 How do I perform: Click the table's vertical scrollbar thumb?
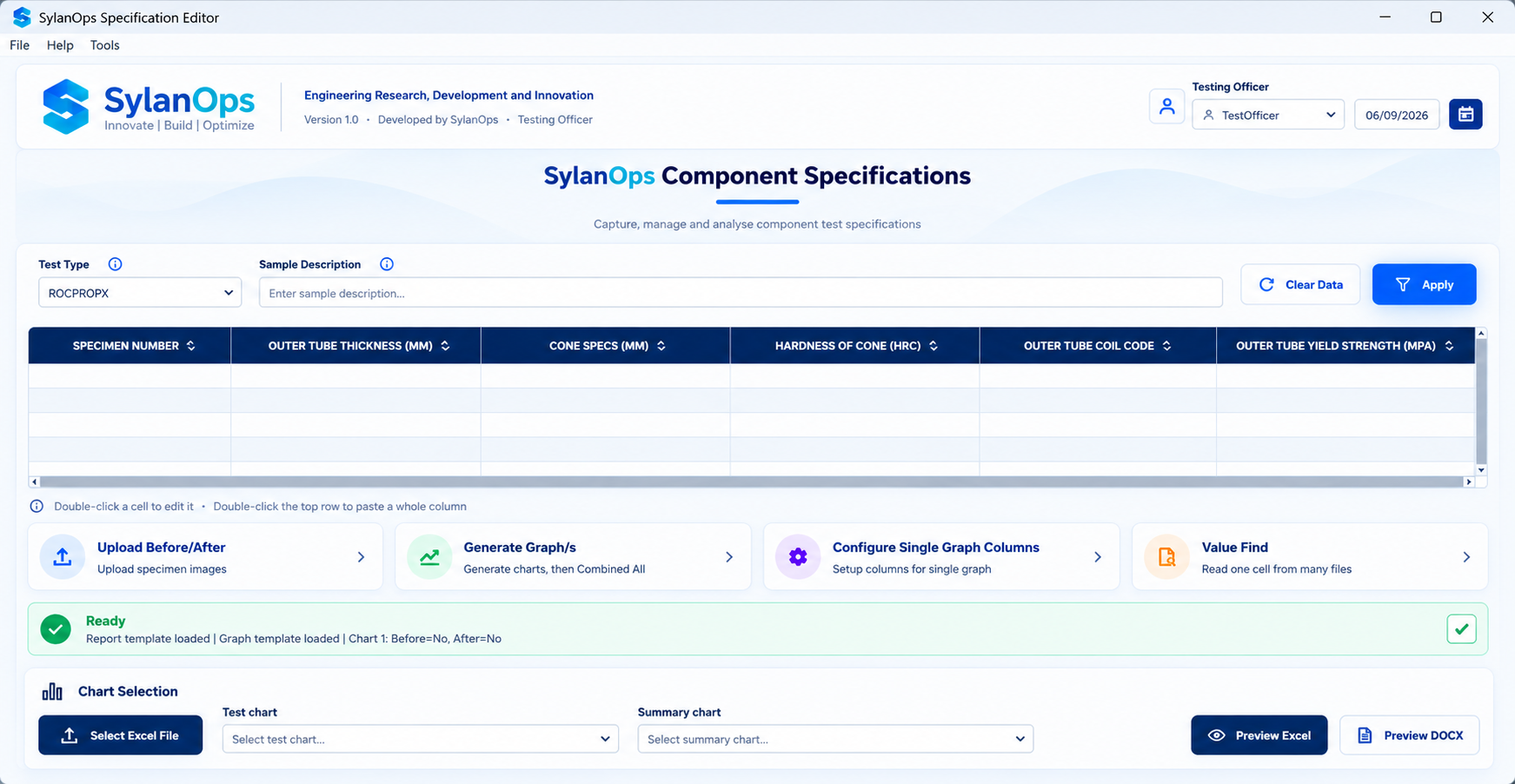click(1481, 401)
